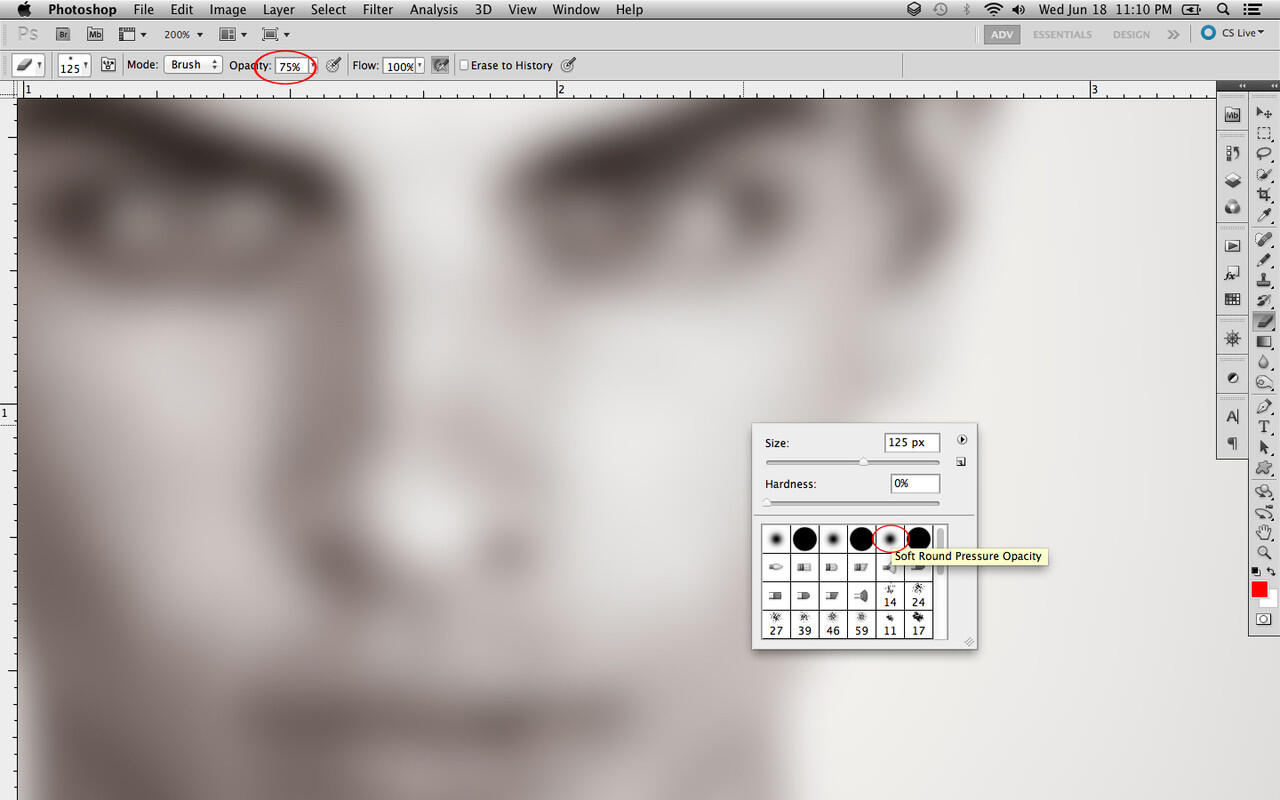
Task: Select the Pen tool
Action: click(x=1264, y=407)
